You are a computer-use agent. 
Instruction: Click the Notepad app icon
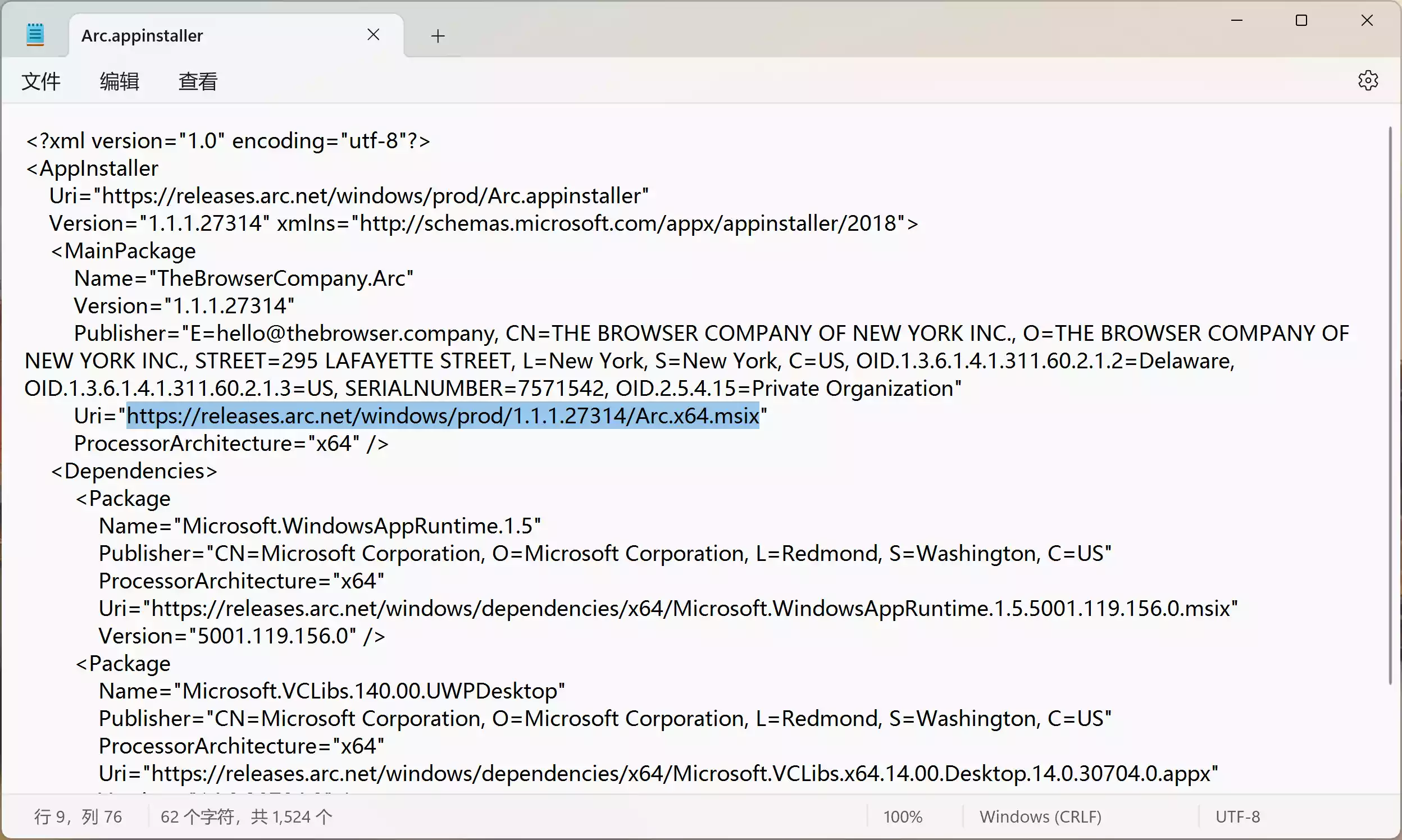pyautogui.click(x=35, y=35)
